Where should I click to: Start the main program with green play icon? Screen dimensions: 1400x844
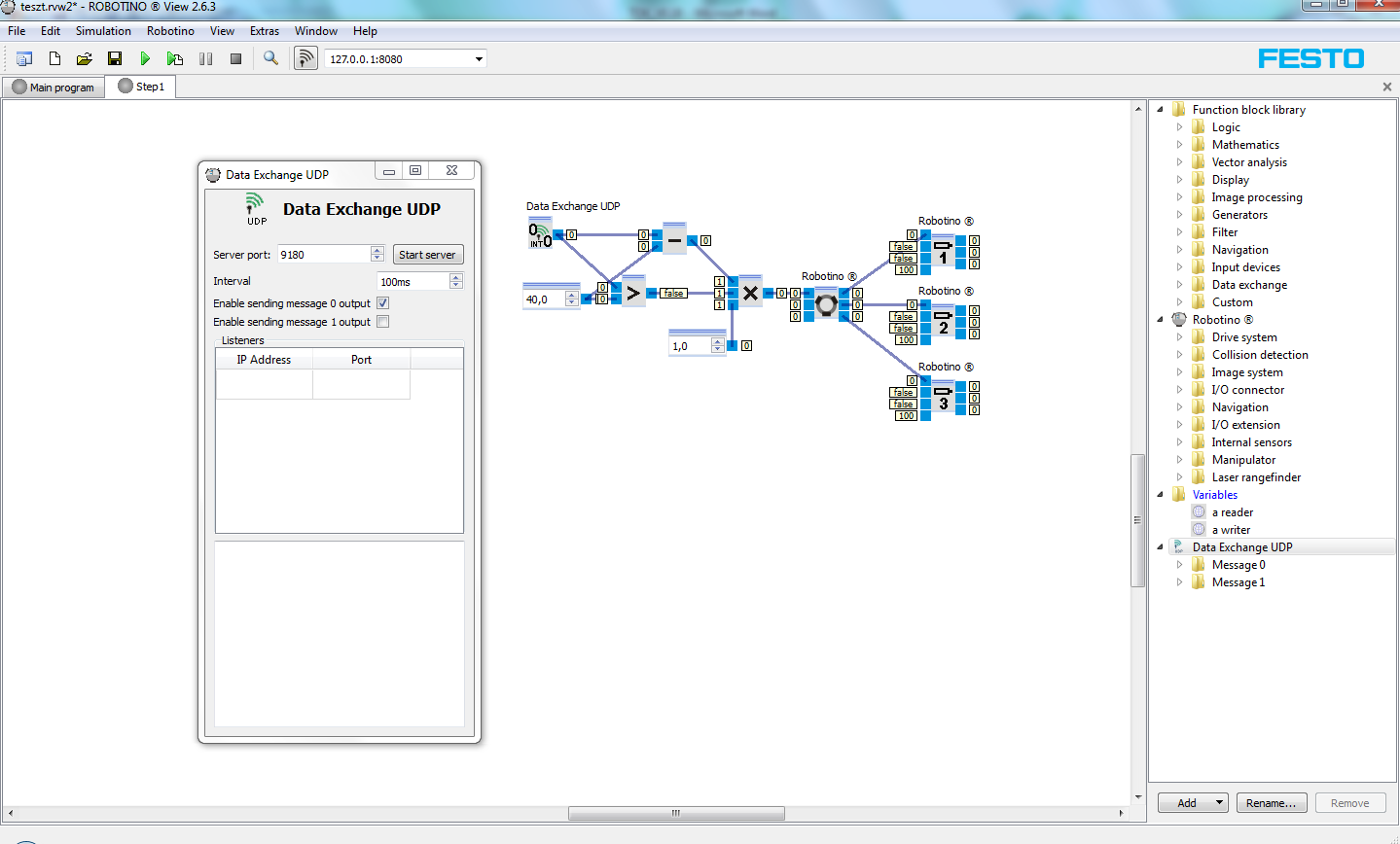point(145,59)
